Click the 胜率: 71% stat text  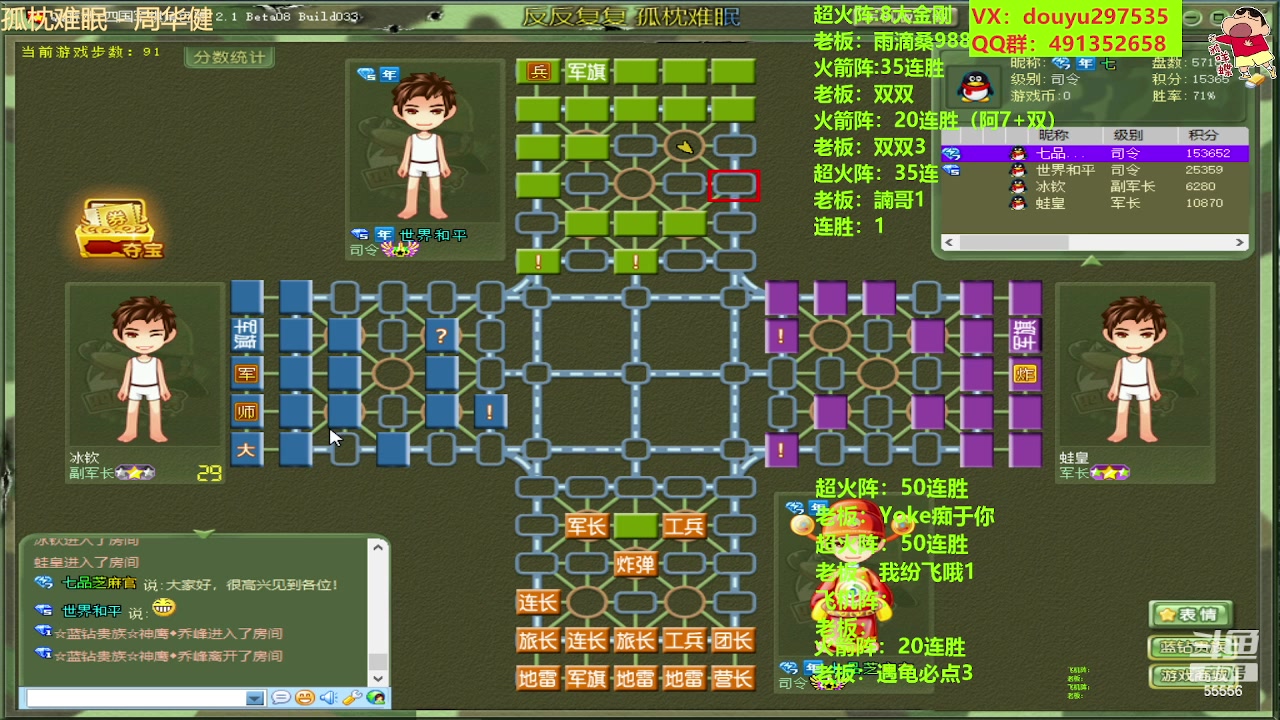tap(1184, 96)
